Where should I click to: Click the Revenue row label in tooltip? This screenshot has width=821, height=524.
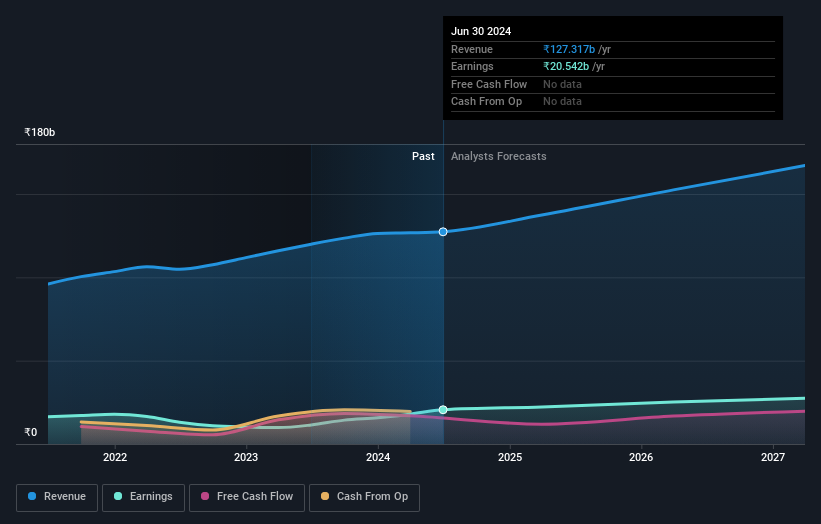coord(472,49)
